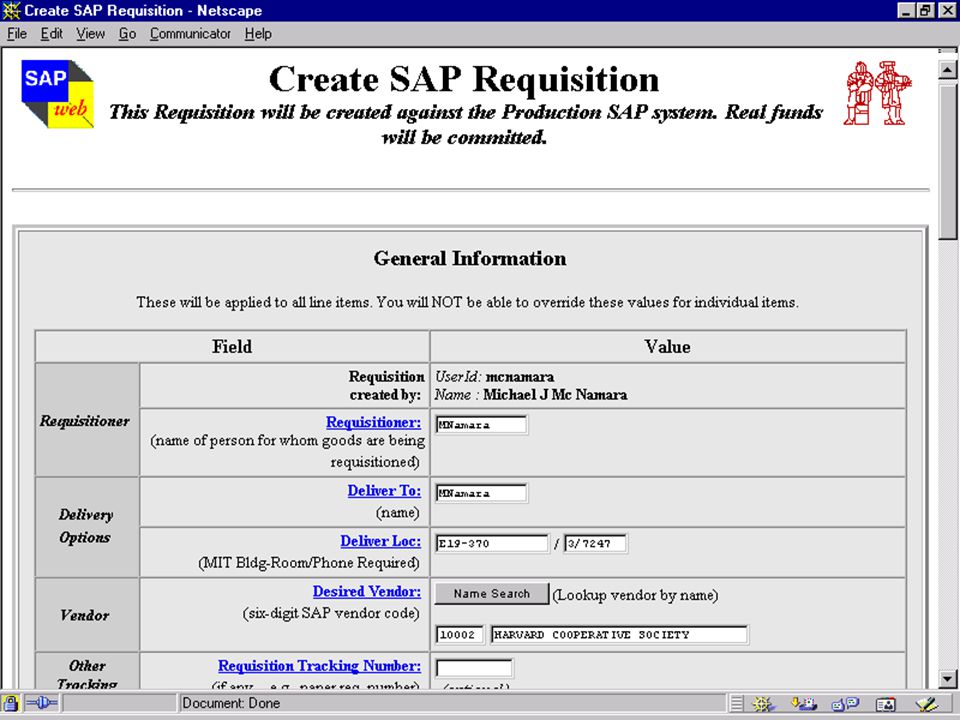
Task: Minimize the Netscape window
Action: click(x=907, y=10)
